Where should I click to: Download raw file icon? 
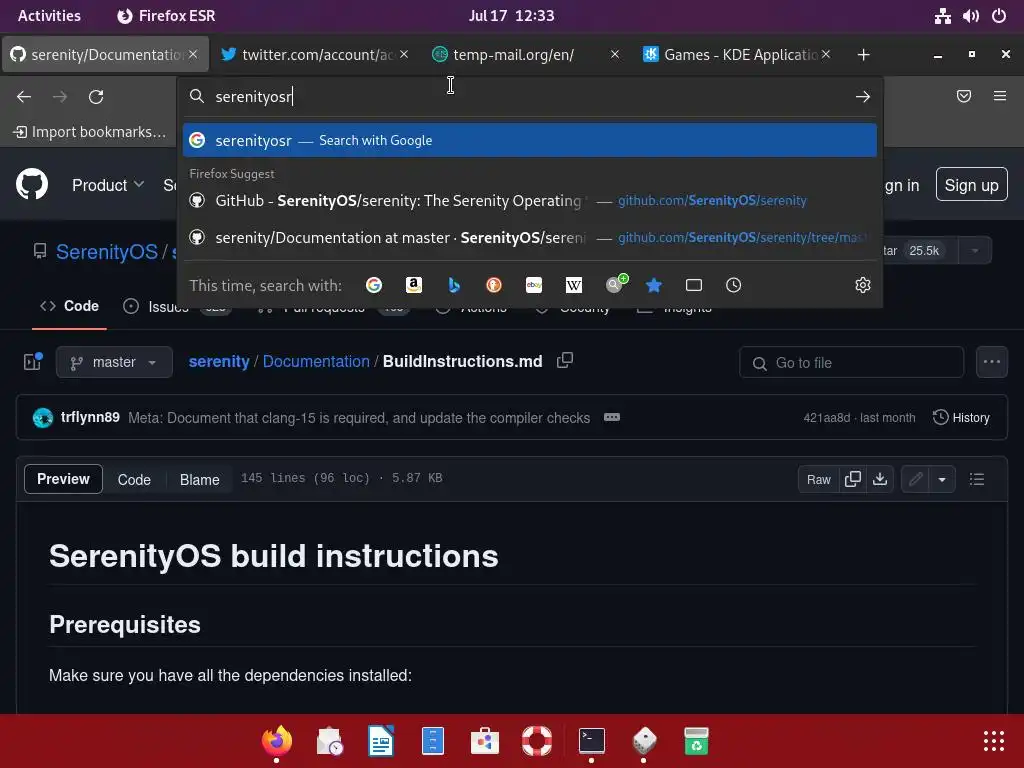tap(880, 479)
